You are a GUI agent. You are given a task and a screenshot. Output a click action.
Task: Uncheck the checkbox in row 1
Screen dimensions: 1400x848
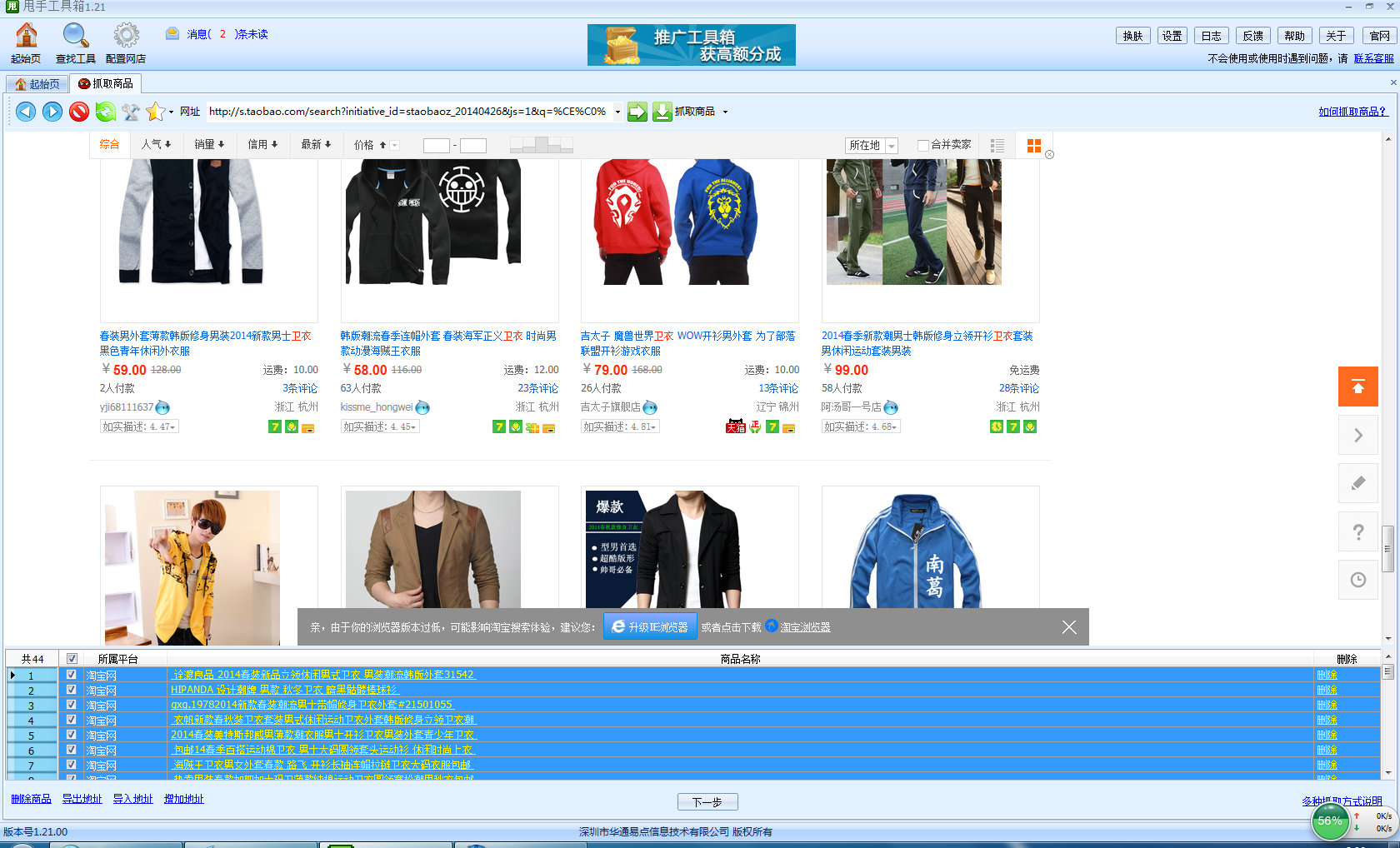coord(71,675)
